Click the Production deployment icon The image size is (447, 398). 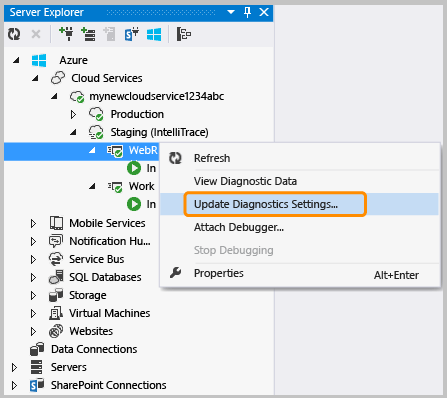(96, 114)
